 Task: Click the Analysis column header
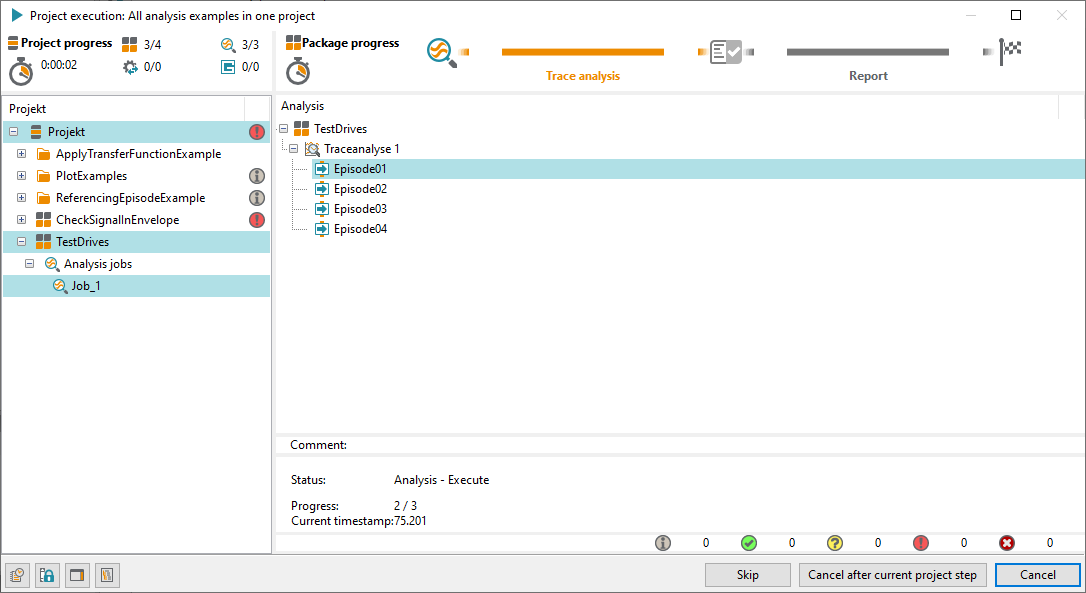(x=668, y=106)
